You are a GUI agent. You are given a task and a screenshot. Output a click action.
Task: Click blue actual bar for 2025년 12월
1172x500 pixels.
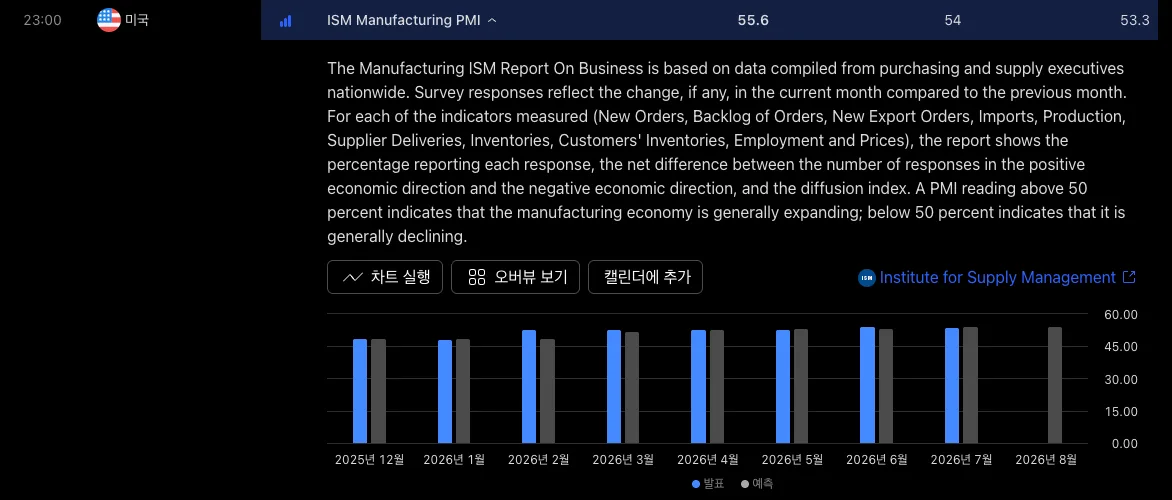tap(360, 392)
